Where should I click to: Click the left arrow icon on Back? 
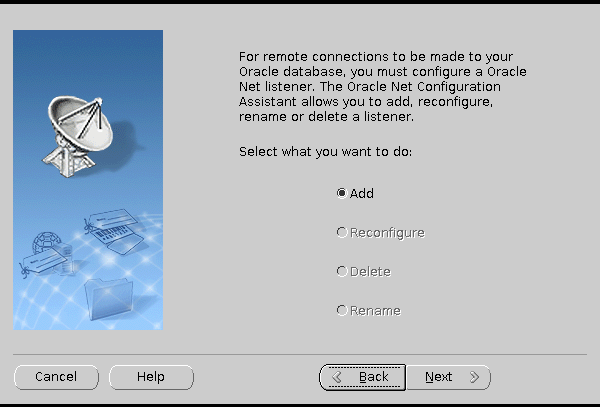pyautogui.click(x=337, y=377)
